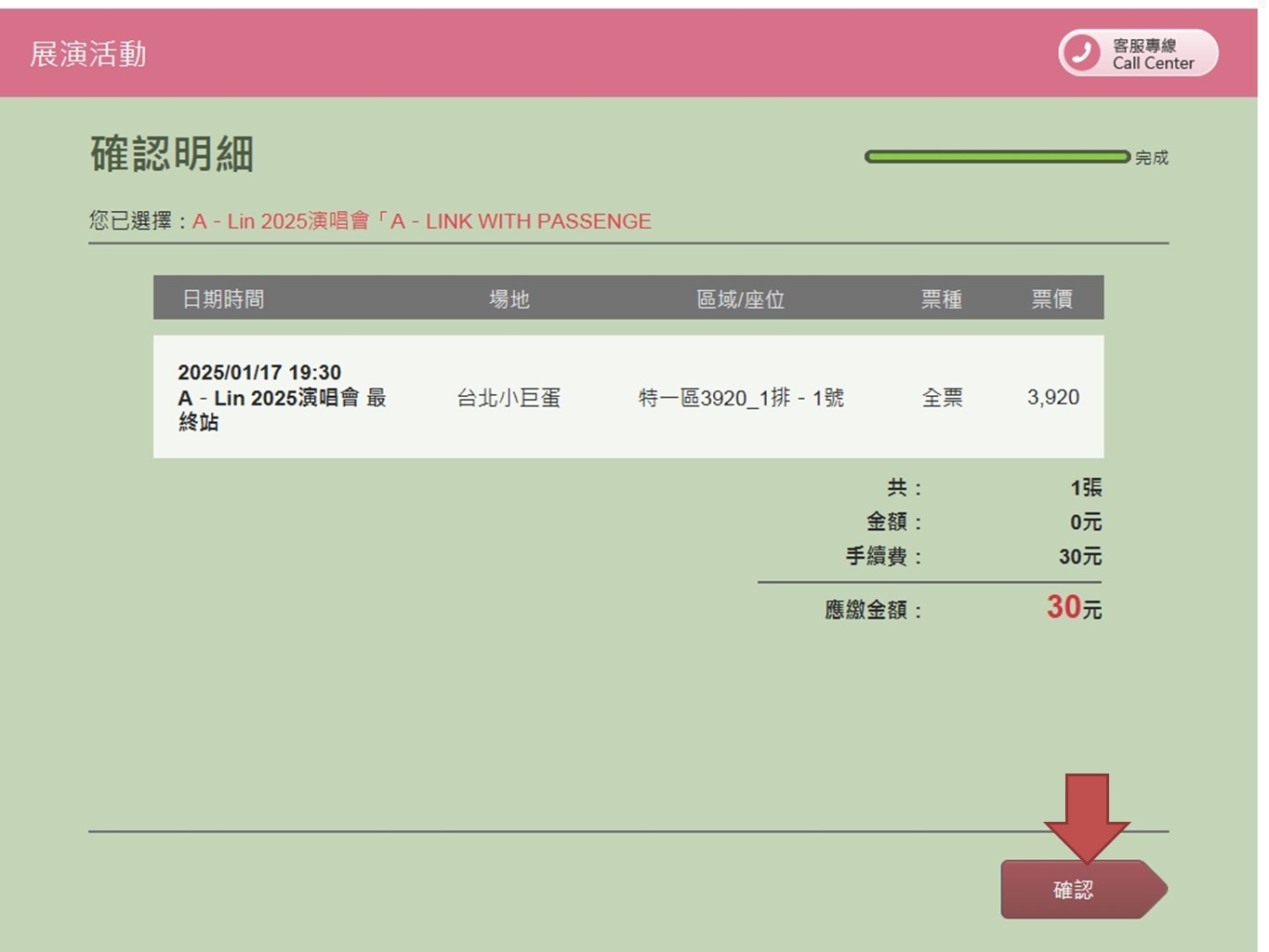
Task: Click the 日期時間 column header
Action: coord(223,299)
